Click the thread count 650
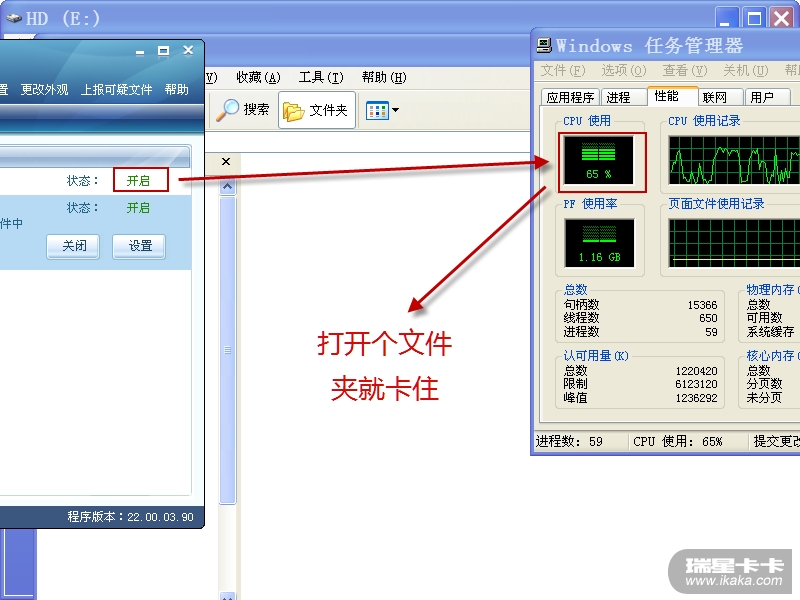 (x=708, y=318)
